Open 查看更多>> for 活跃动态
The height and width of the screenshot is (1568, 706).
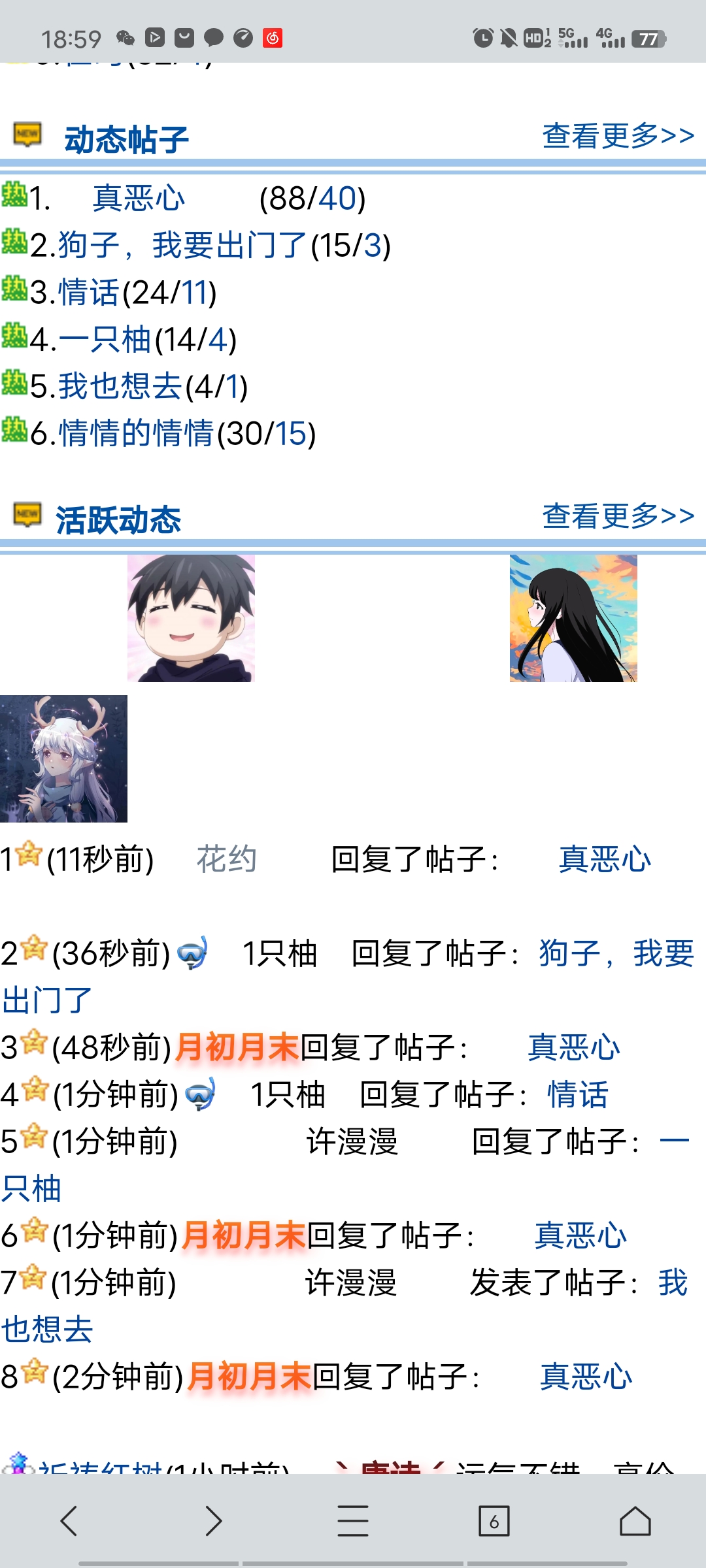(618, 516)
